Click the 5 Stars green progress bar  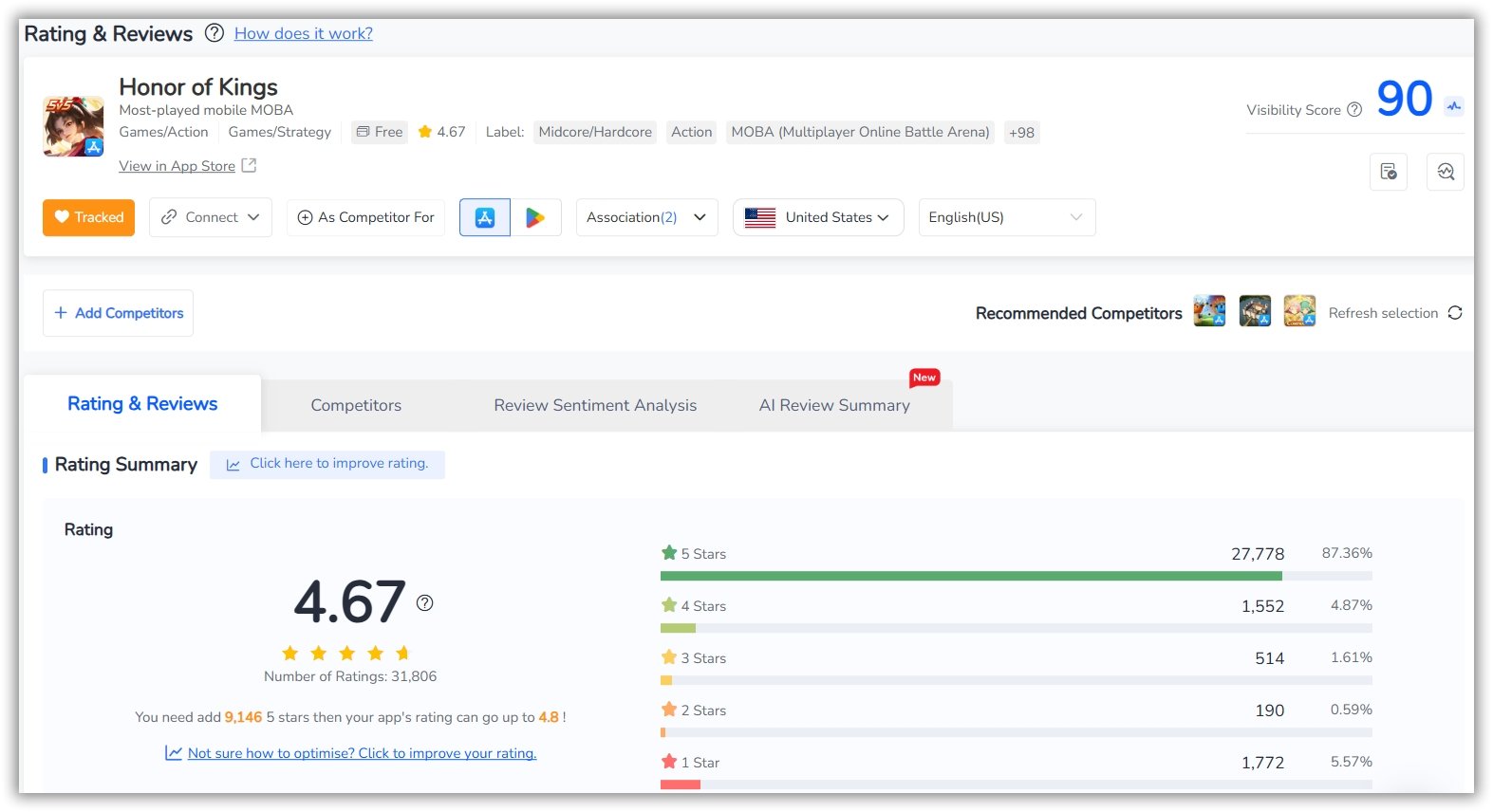(971, 576)
